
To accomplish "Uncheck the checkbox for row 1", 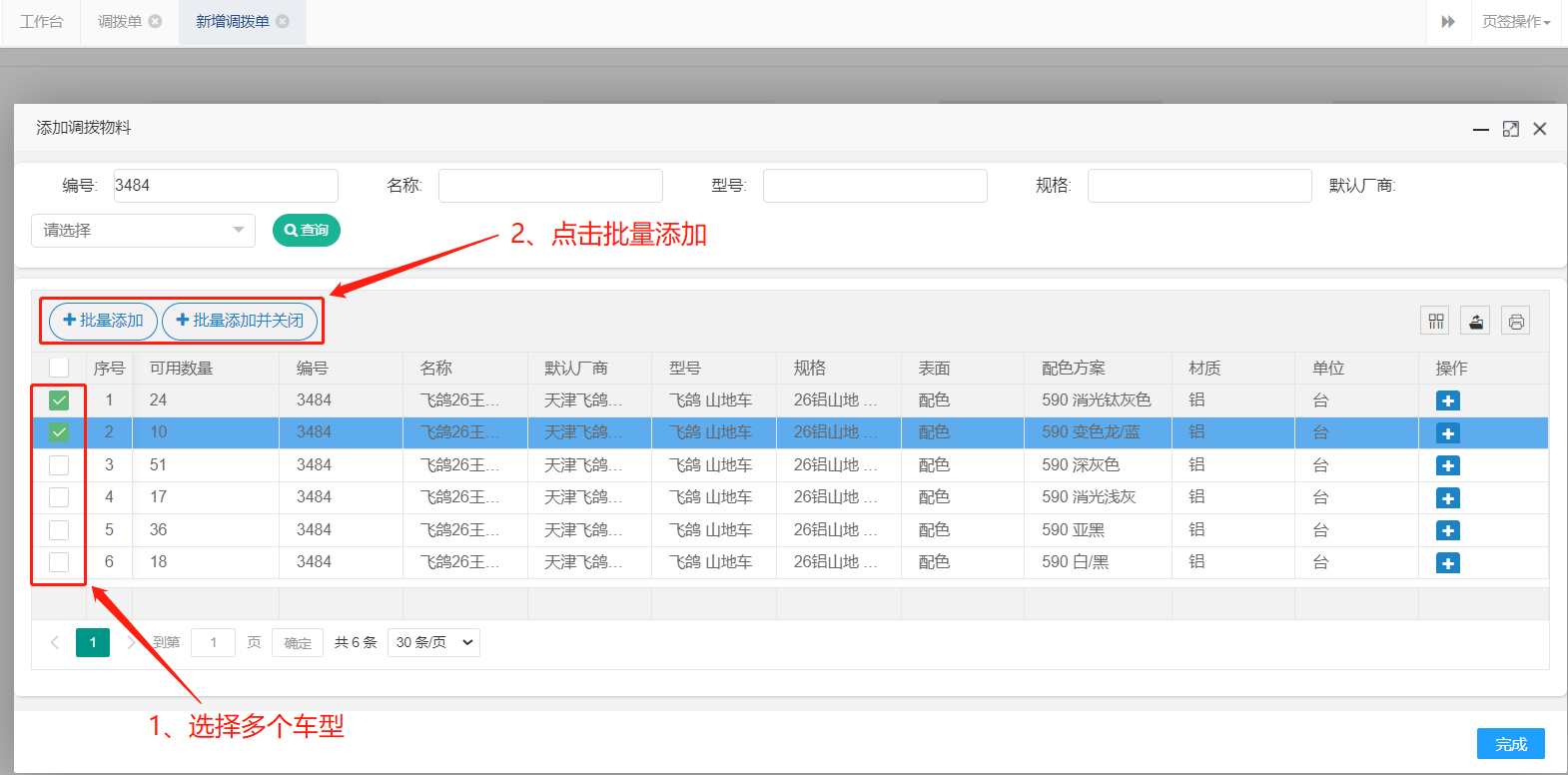I will [59, 400].
